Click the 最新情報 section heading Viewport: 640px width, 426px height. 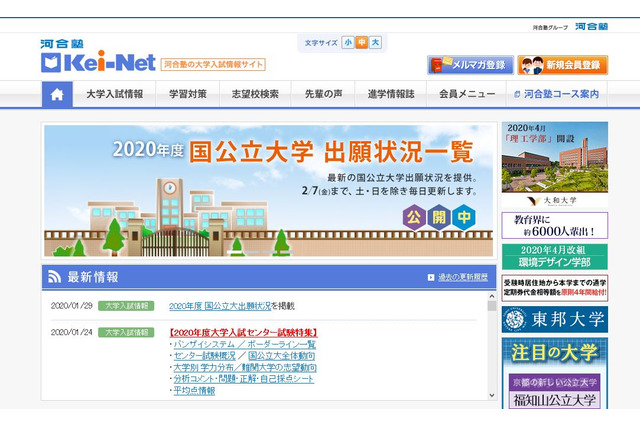click(93, 277)
